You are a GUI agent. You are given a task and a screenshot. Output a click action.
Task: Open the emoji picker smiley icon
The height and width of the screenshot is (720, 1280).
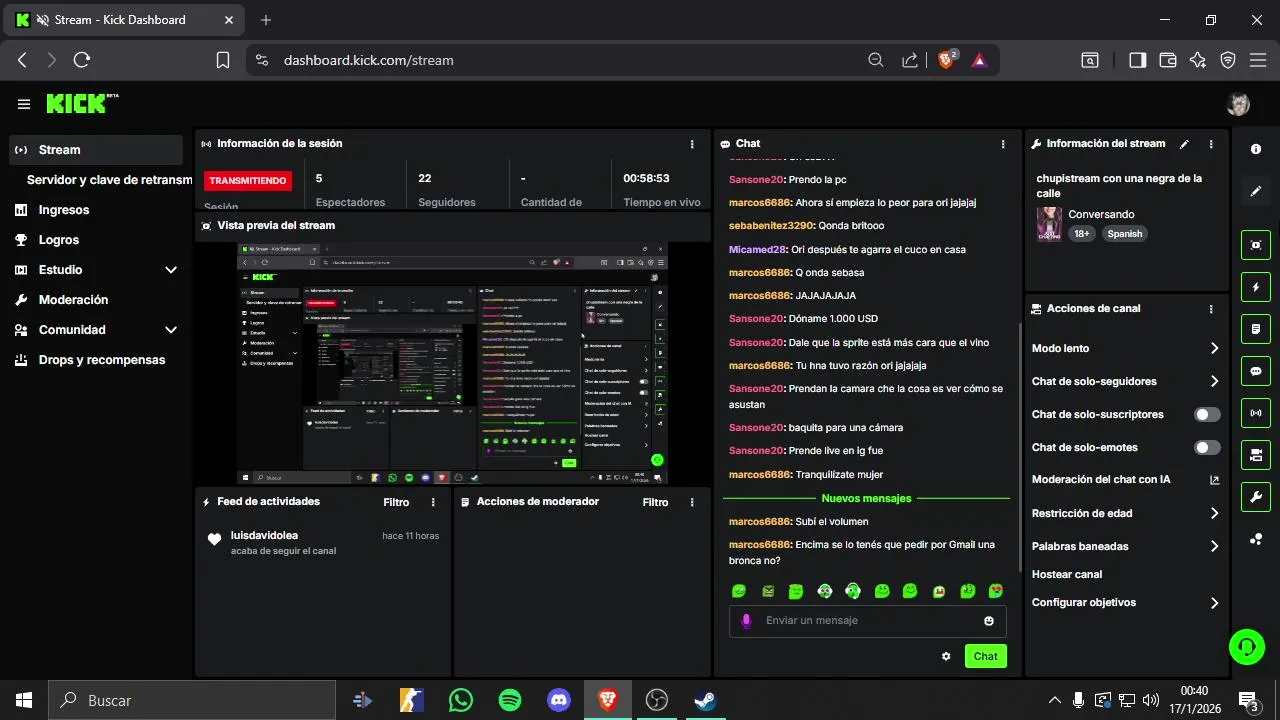click(x=989, y=621)
